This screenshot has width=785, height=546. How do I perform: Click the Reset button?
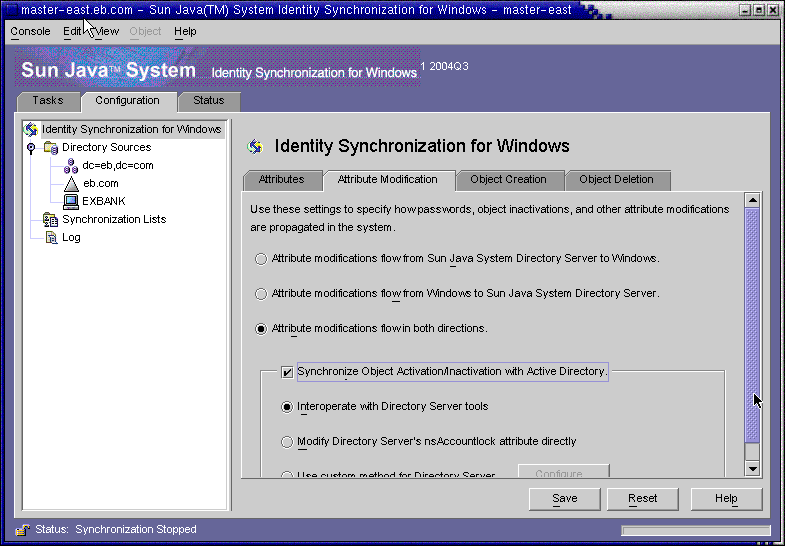click(x=643, y=499)
